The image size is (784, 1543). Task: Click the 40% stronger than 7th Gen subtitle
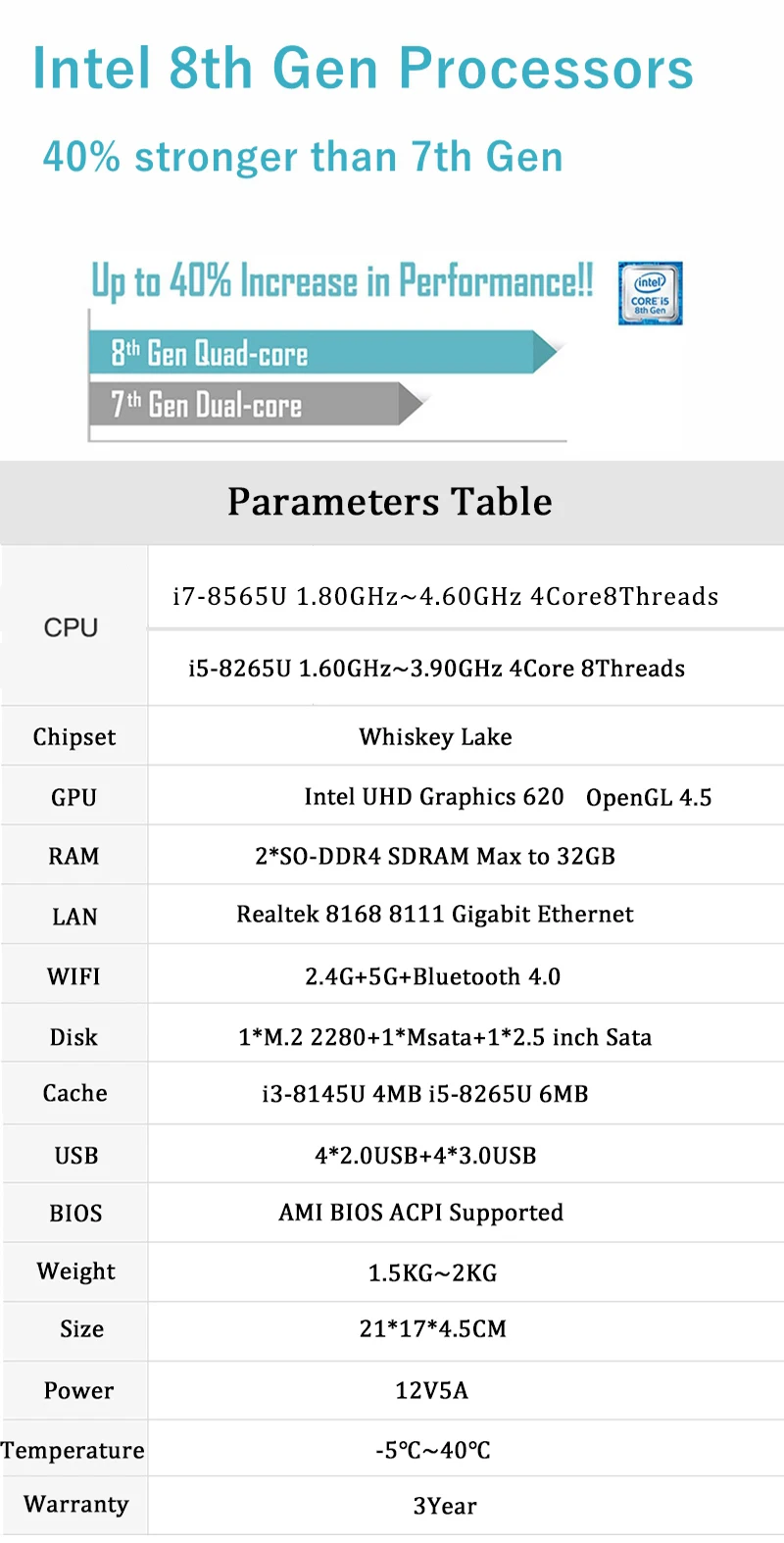click(303, 157)
